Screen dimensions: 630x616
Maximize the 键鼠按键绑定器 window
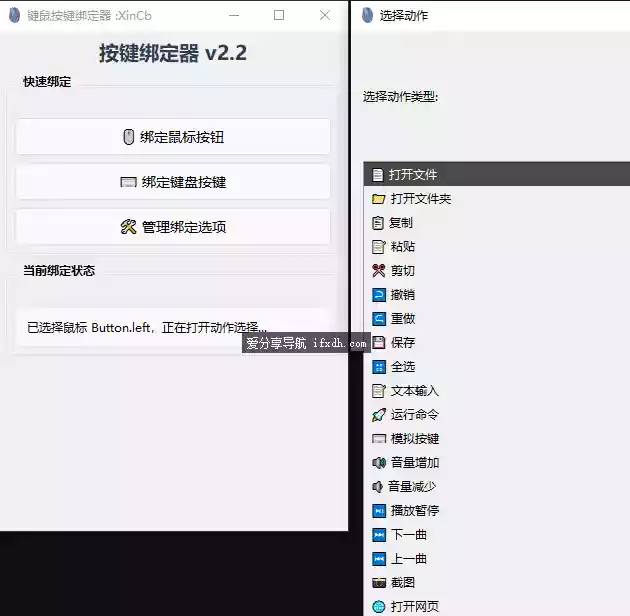[x=279, y=15]
